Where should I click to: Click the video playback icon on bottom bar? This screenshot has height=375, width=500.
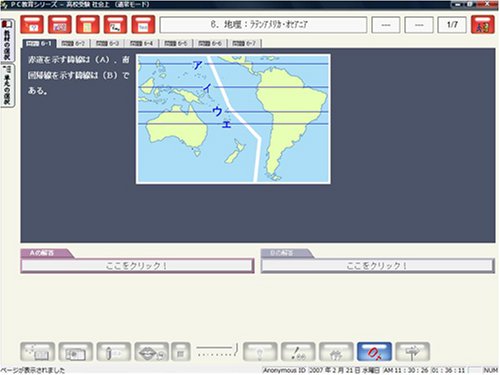[76, 352]
